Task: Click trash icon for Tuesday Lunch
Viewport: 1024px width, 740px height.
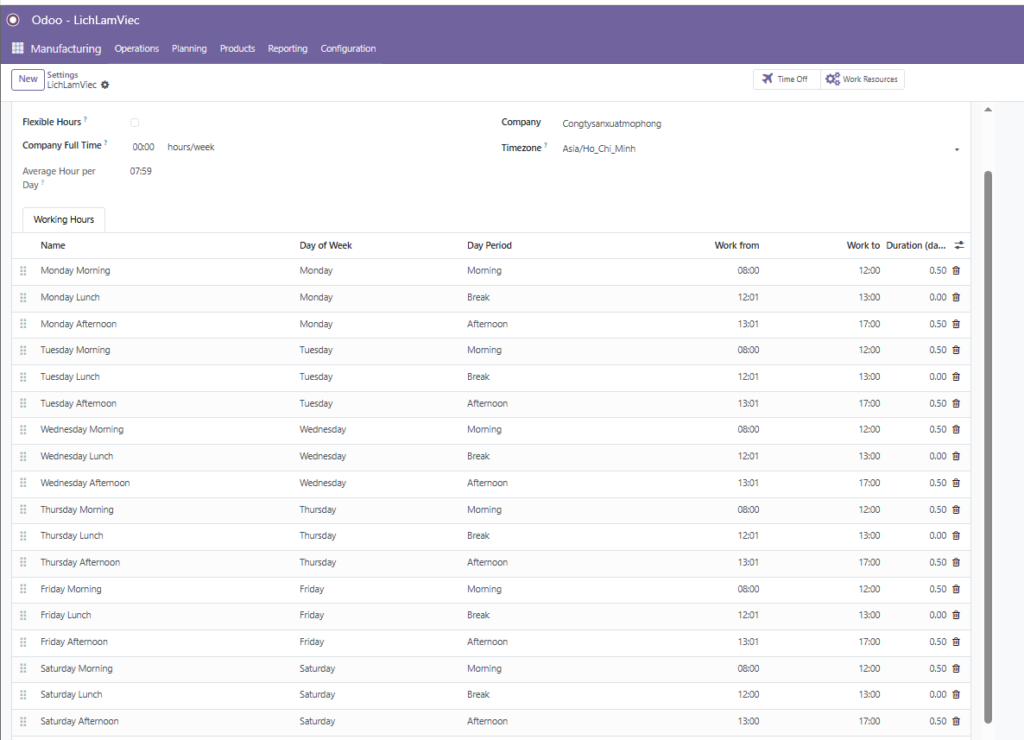Action: 955,377
